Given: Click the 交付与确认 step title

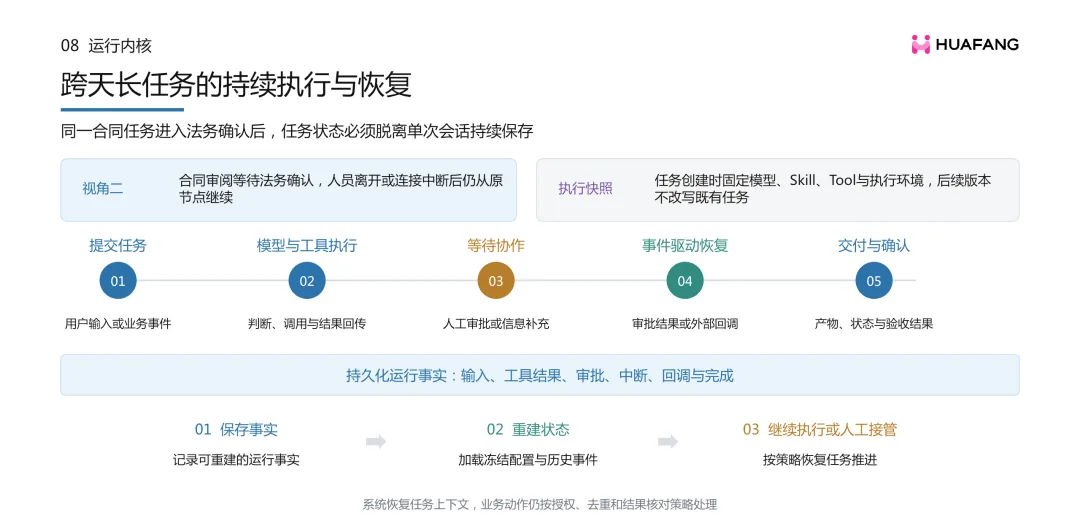Looking at the screenshot, I should pyautogui.click(x=873, y=245).
